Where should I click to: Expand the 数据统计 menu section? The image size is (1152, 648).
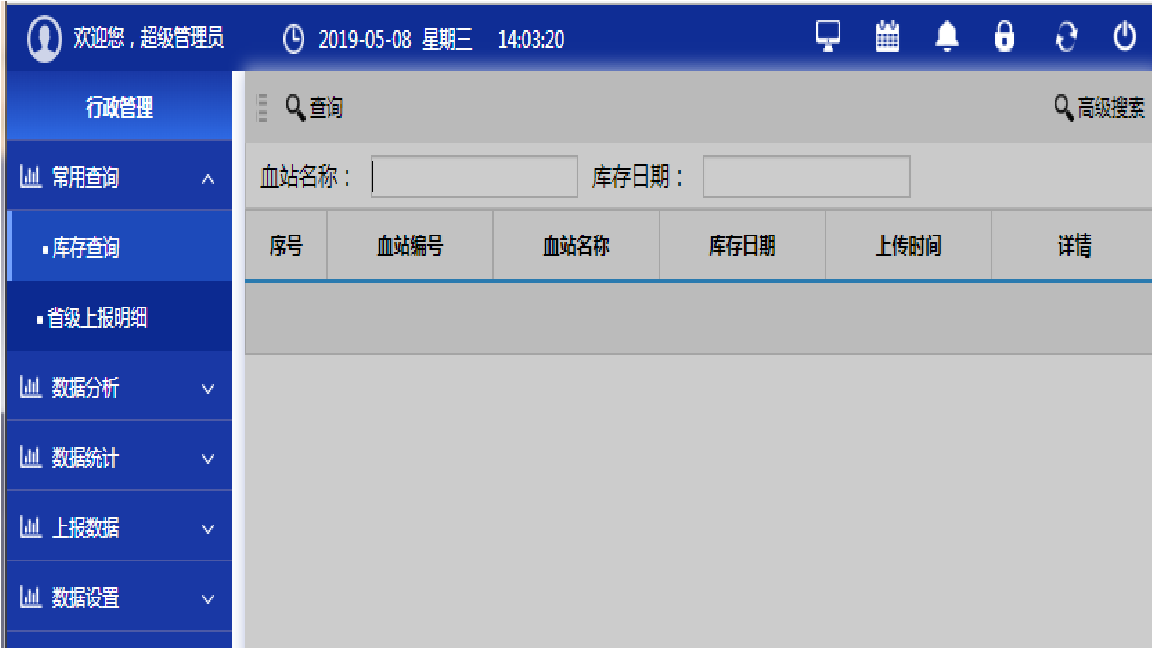coord(119,457)
